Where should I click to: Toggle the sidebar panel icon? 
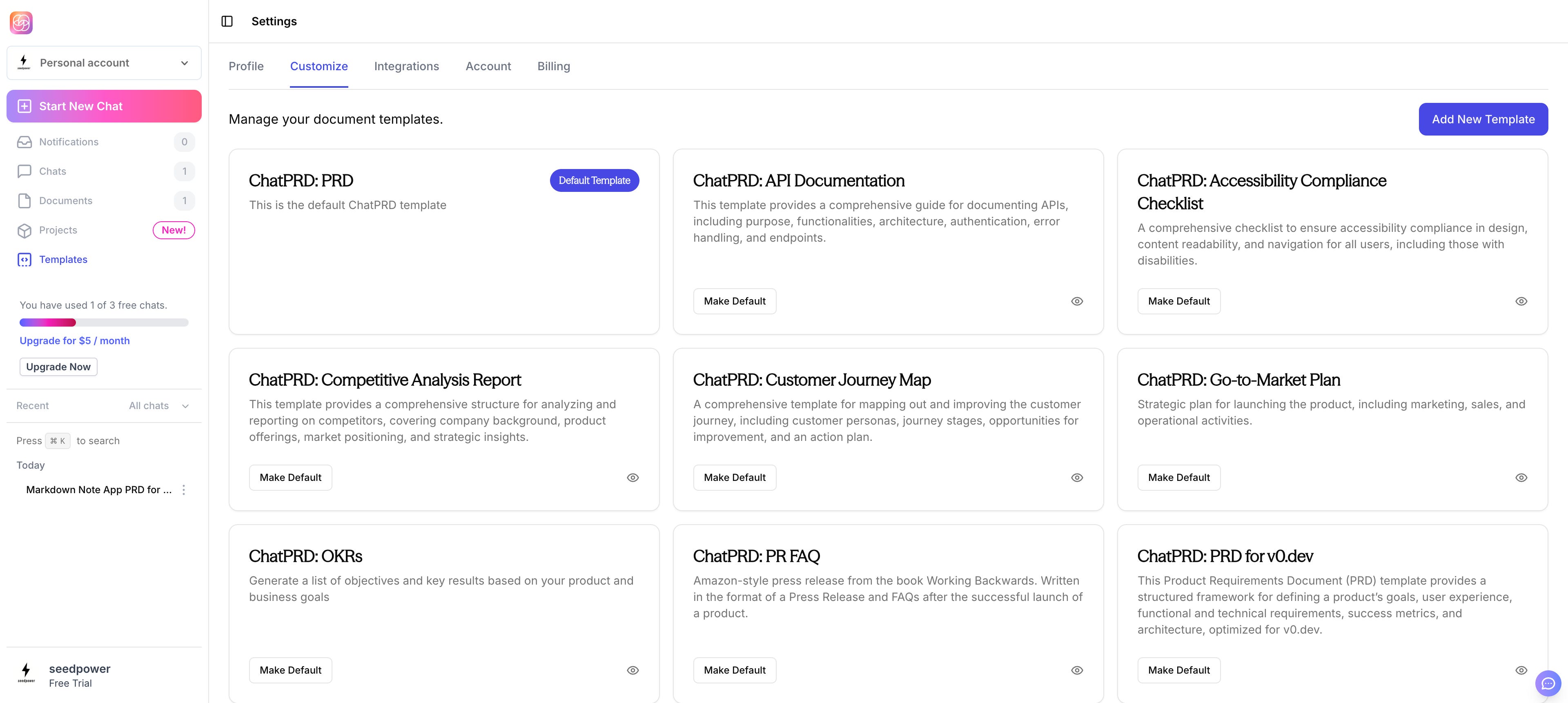pyautogui.click(x=227, y=21)
